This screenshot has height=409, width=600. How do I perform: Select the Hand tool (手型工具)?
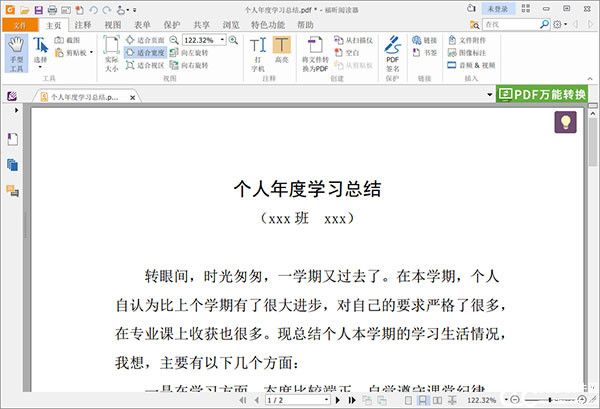tap(16, 54)
